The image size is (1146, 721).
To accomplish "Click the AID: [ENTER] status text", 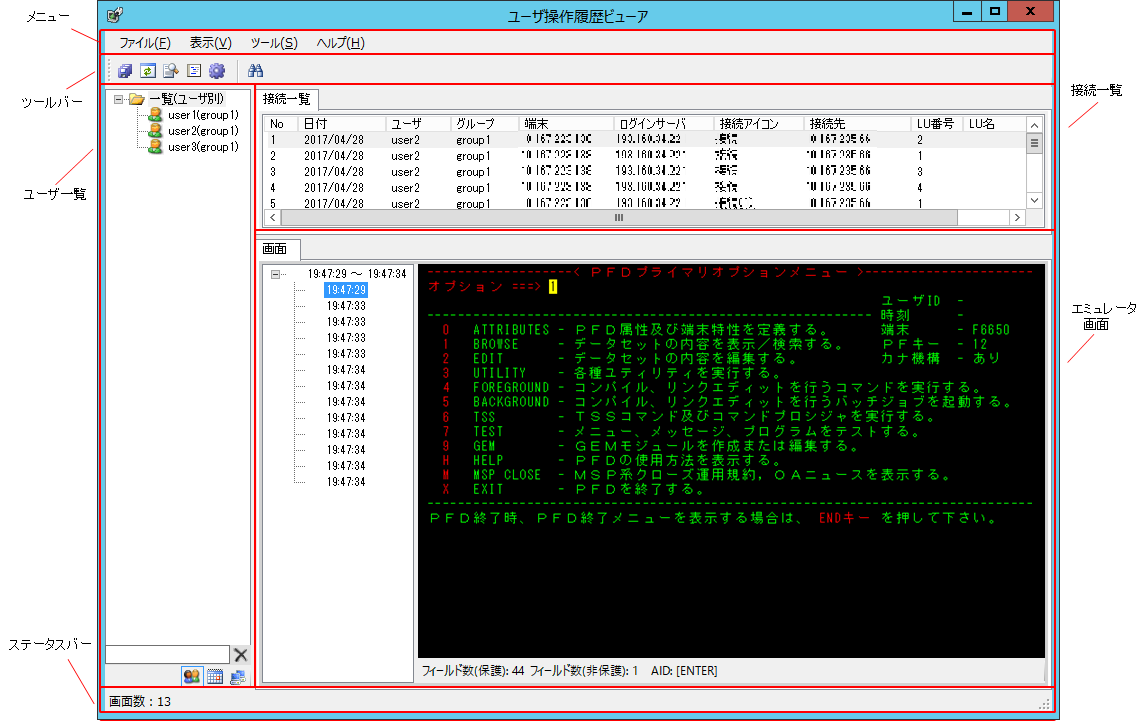I will click(684, 671).
